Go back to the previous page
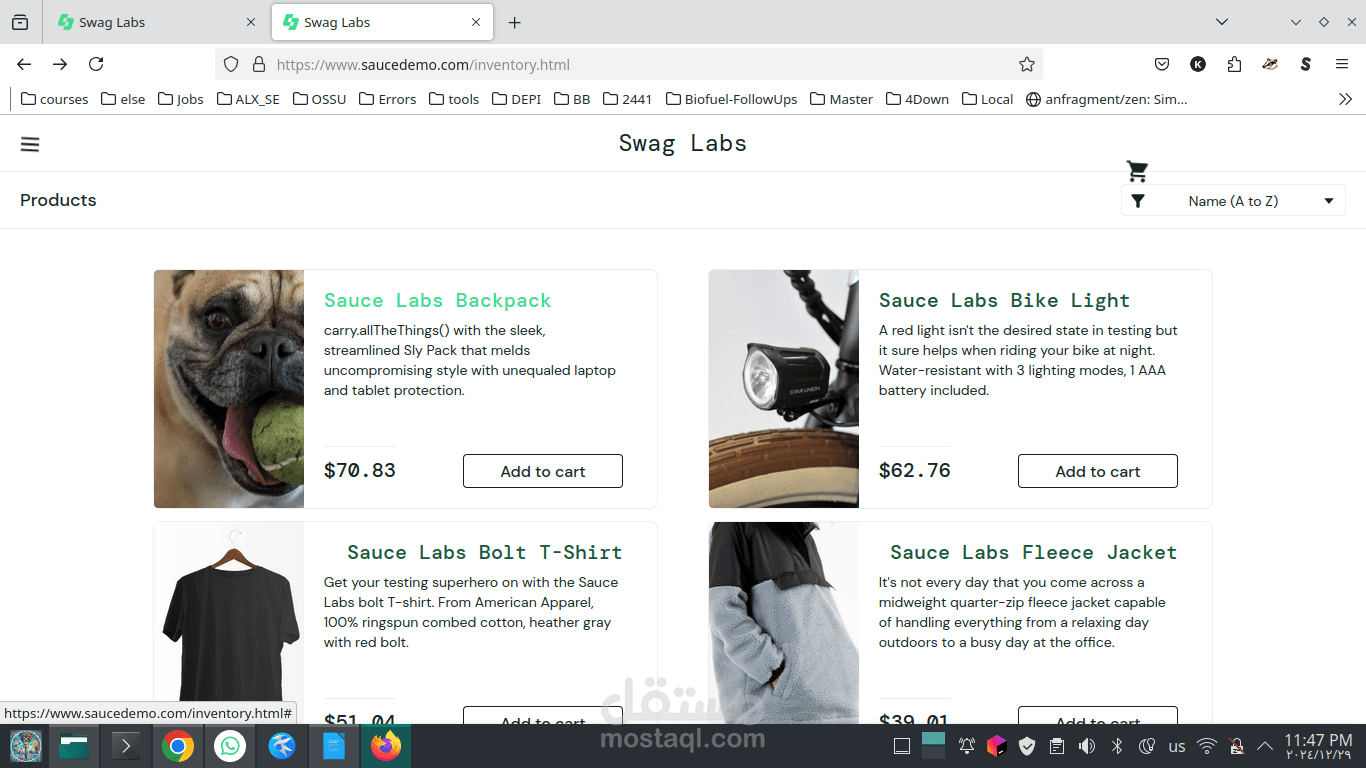 click(24, 64)
